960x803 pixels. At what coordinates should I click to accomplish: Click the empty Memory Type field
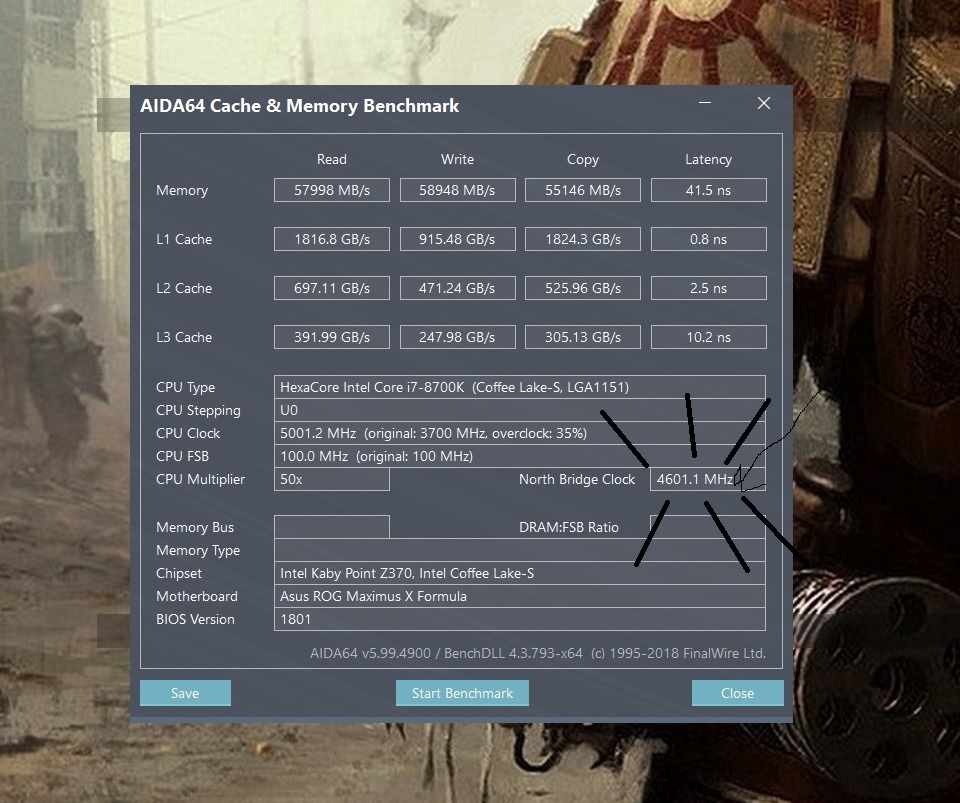click(520, 550)
